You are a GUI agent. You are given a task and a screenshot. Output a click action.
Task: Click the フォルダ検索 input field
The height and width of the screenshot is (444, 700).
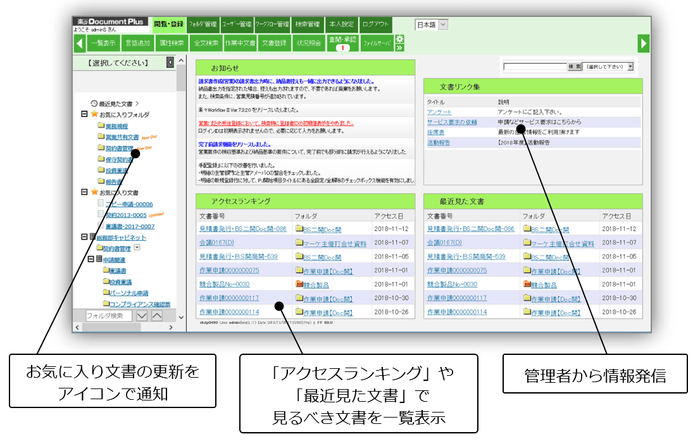pos(103,316)
